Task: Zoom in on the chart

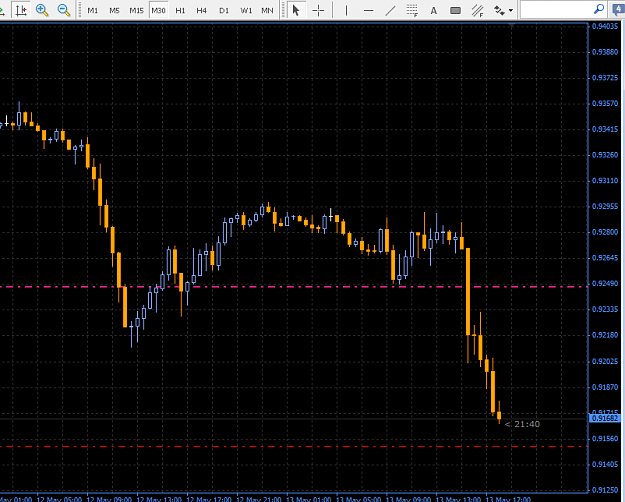Action: click(x=42, y=10)
